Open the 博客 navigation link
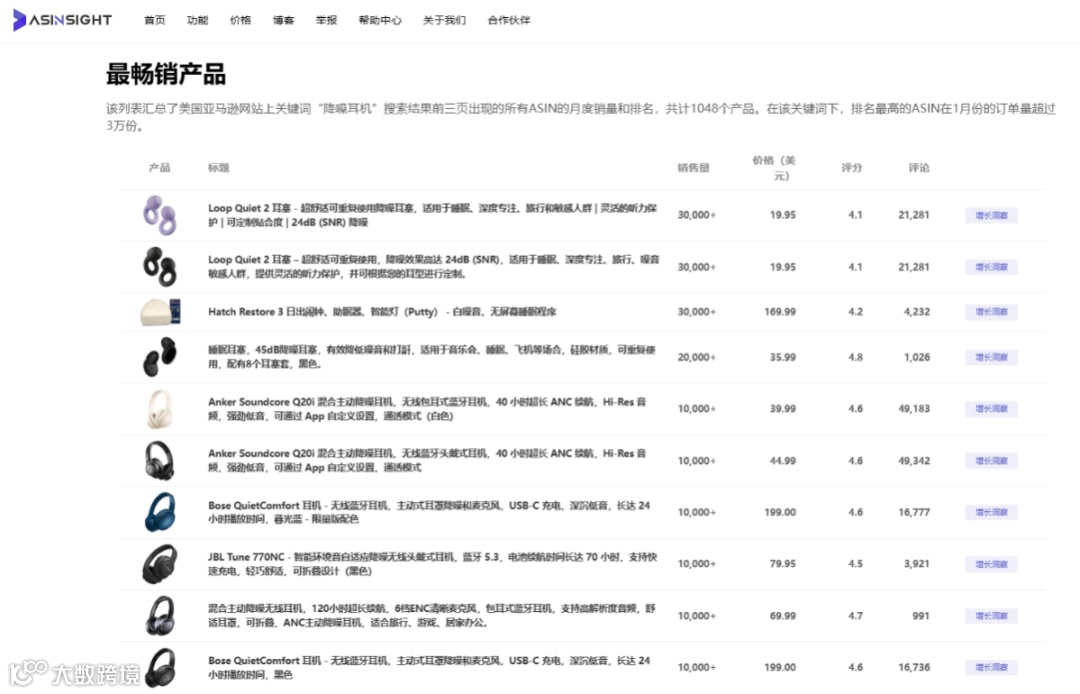This screenshot has height=694, width=1080. pyautogui.click(x=283, y=20)
